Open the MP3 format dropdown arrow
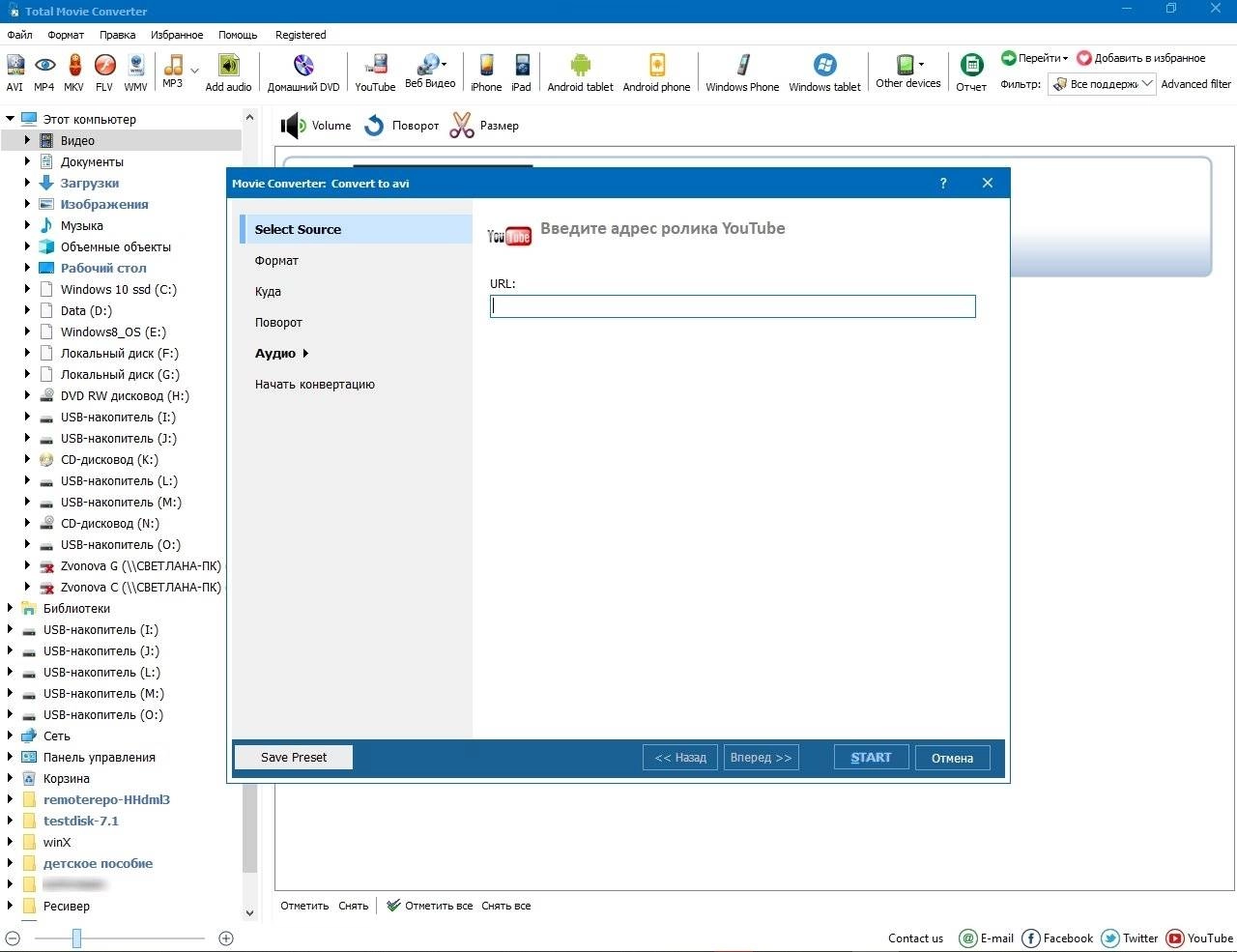 point(195,71)
